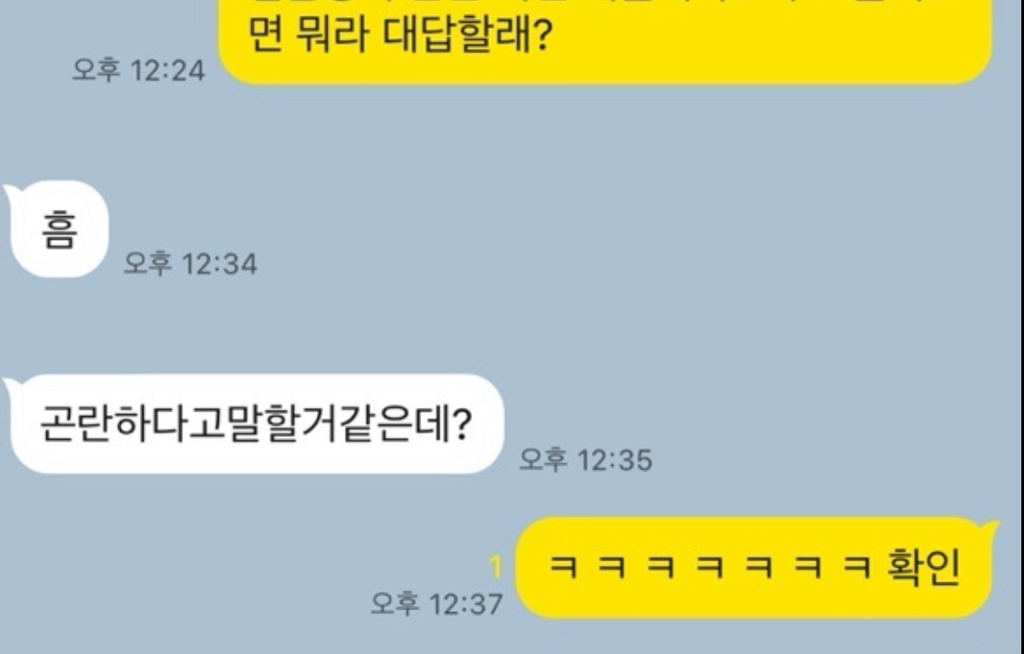
Task: Click the 오후 12:37 timestamp
Action: coord(437,604)
